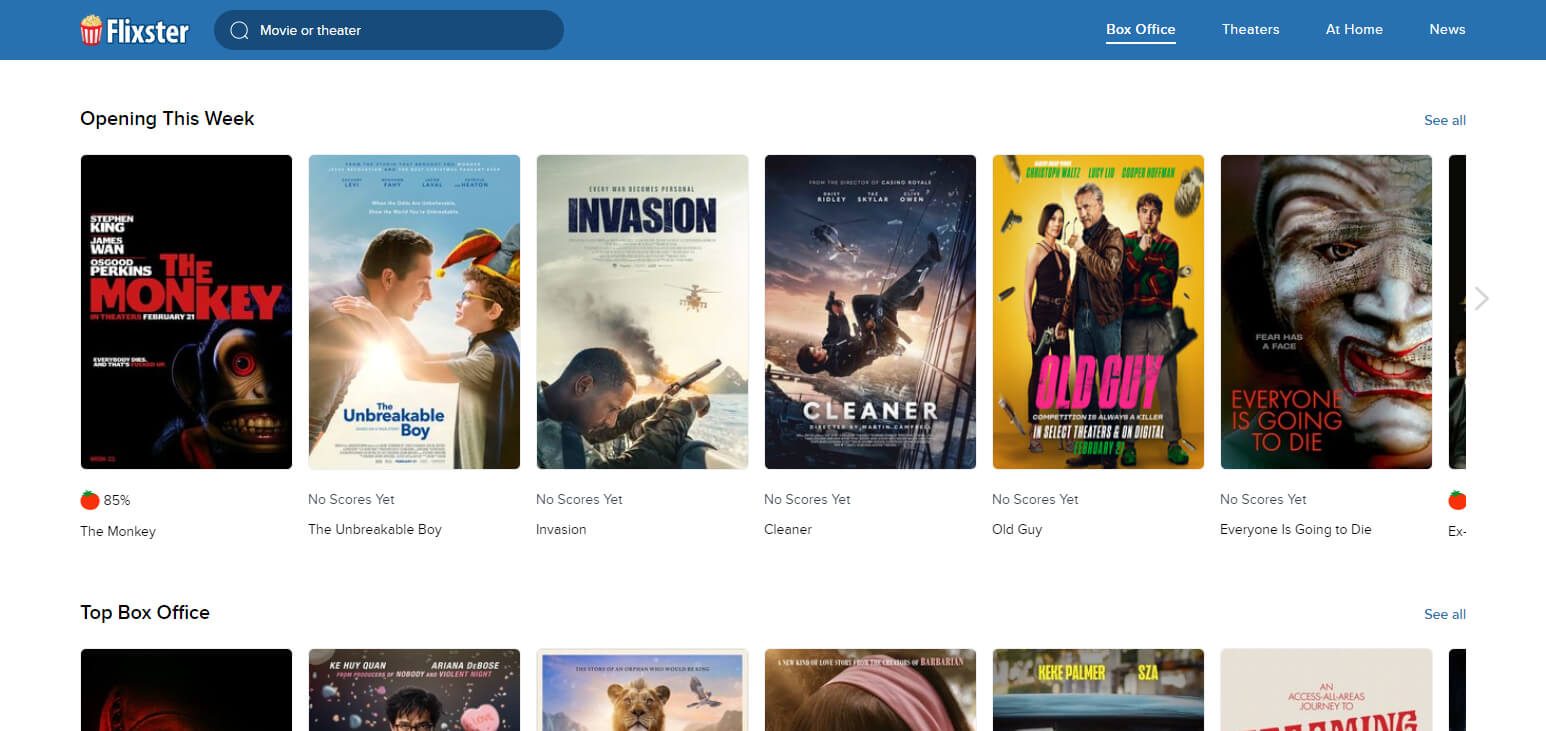Open the Invasion movie poster

(642, 312)
